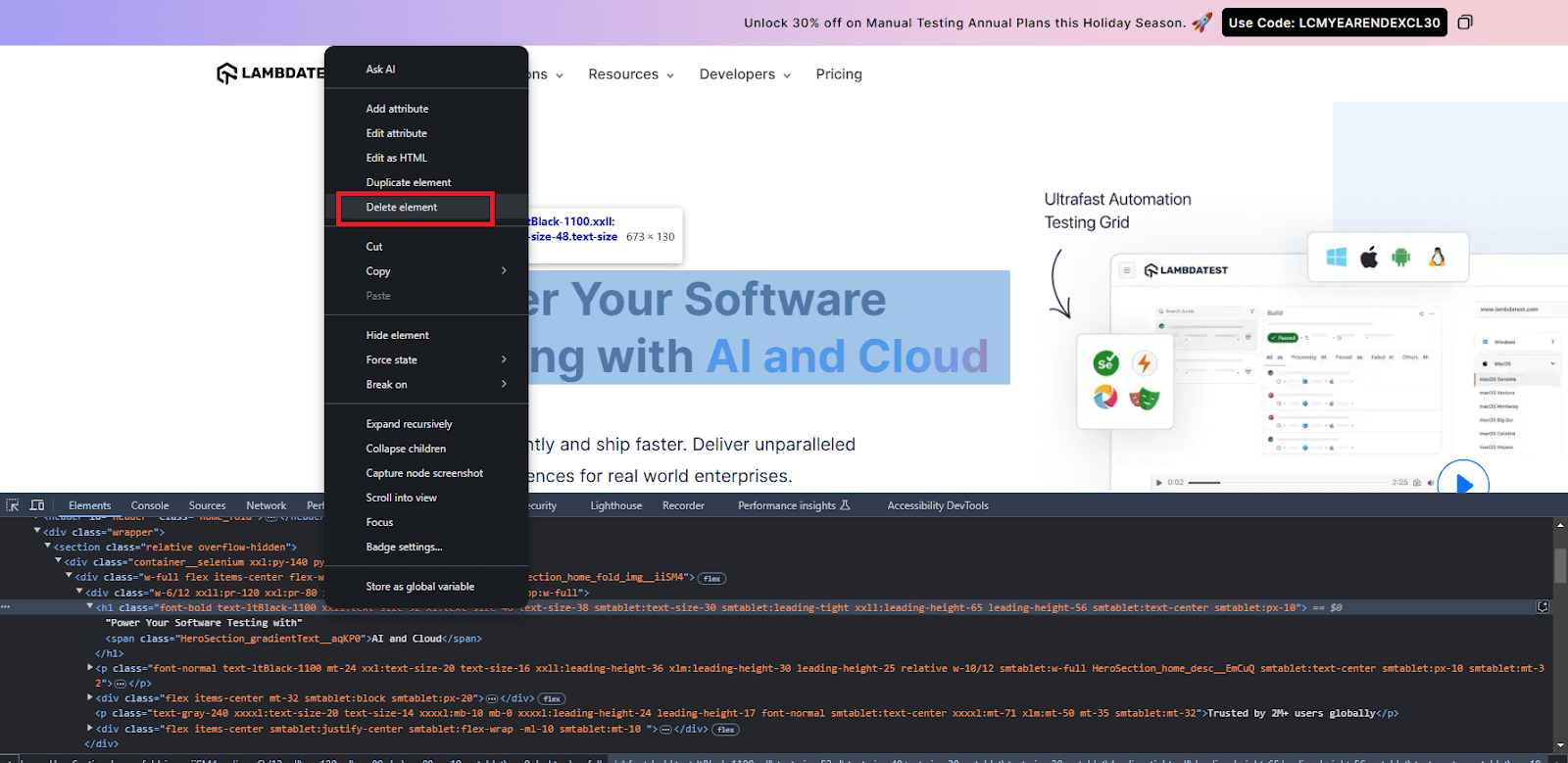Image resolution: width=1568 pixels, height=763 pixels.
Task: Open the Pricing link in the site nav
Action: (839, 74)
